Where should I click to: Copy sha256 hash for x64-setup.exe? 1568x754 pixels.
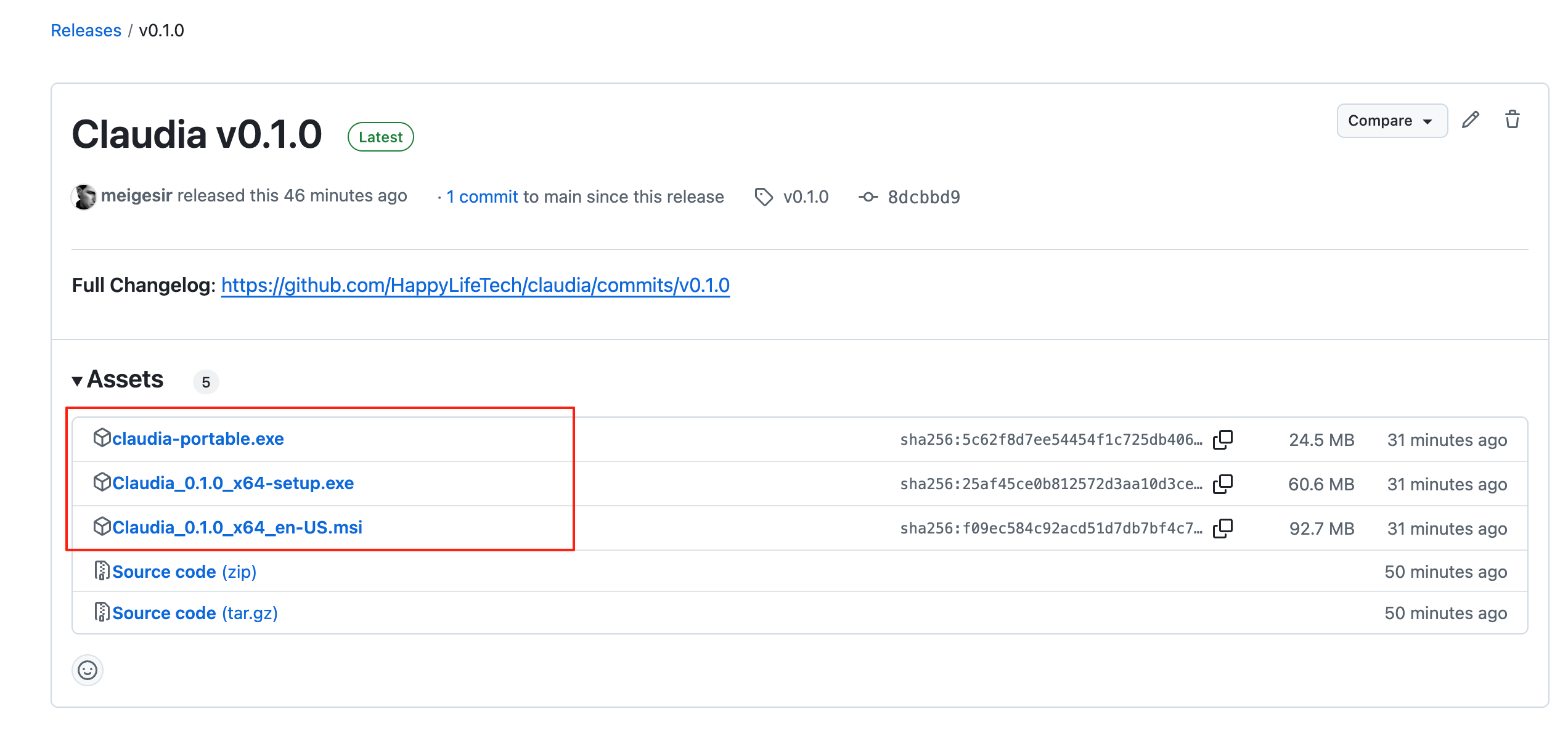pos(1222,484)
